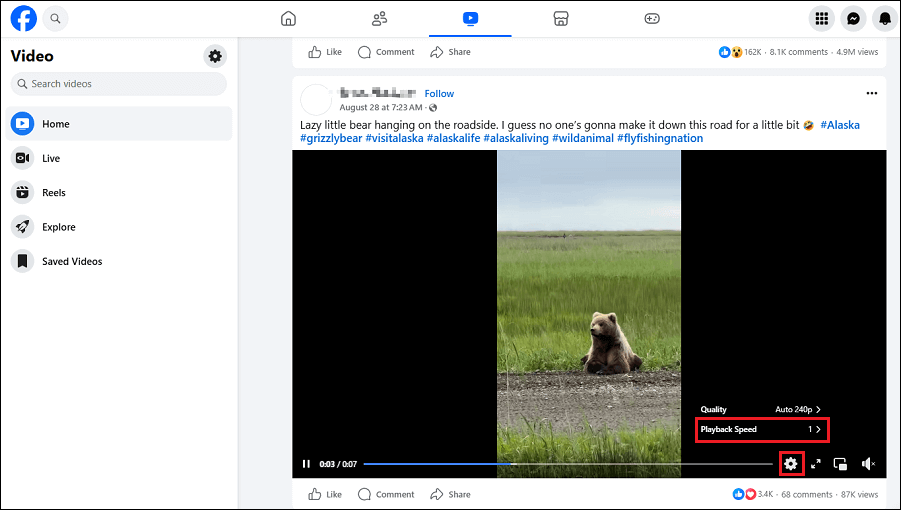The height and width of the screenshot is (510, 901).
Task: Click the Search videos field
Action: (x=119, y=84)
